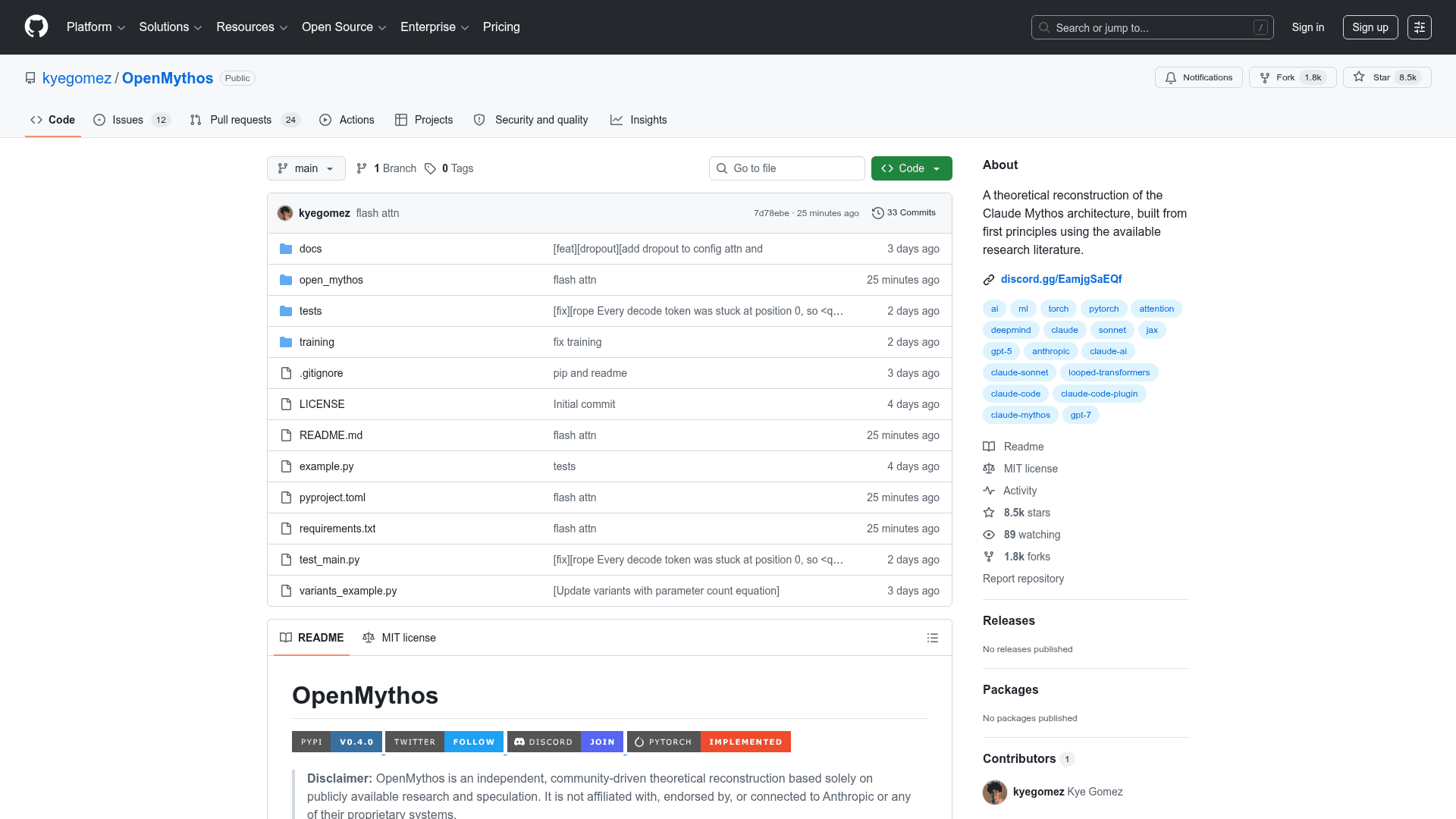The height and width of the screenshot is (819, 1456).
Task: Open the Platform navigation menu
Action: tap(96, 27)
